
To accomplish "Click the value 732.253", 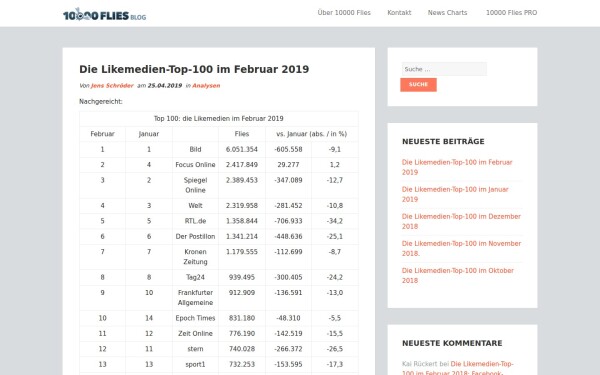I will click(x=242, y=364).
